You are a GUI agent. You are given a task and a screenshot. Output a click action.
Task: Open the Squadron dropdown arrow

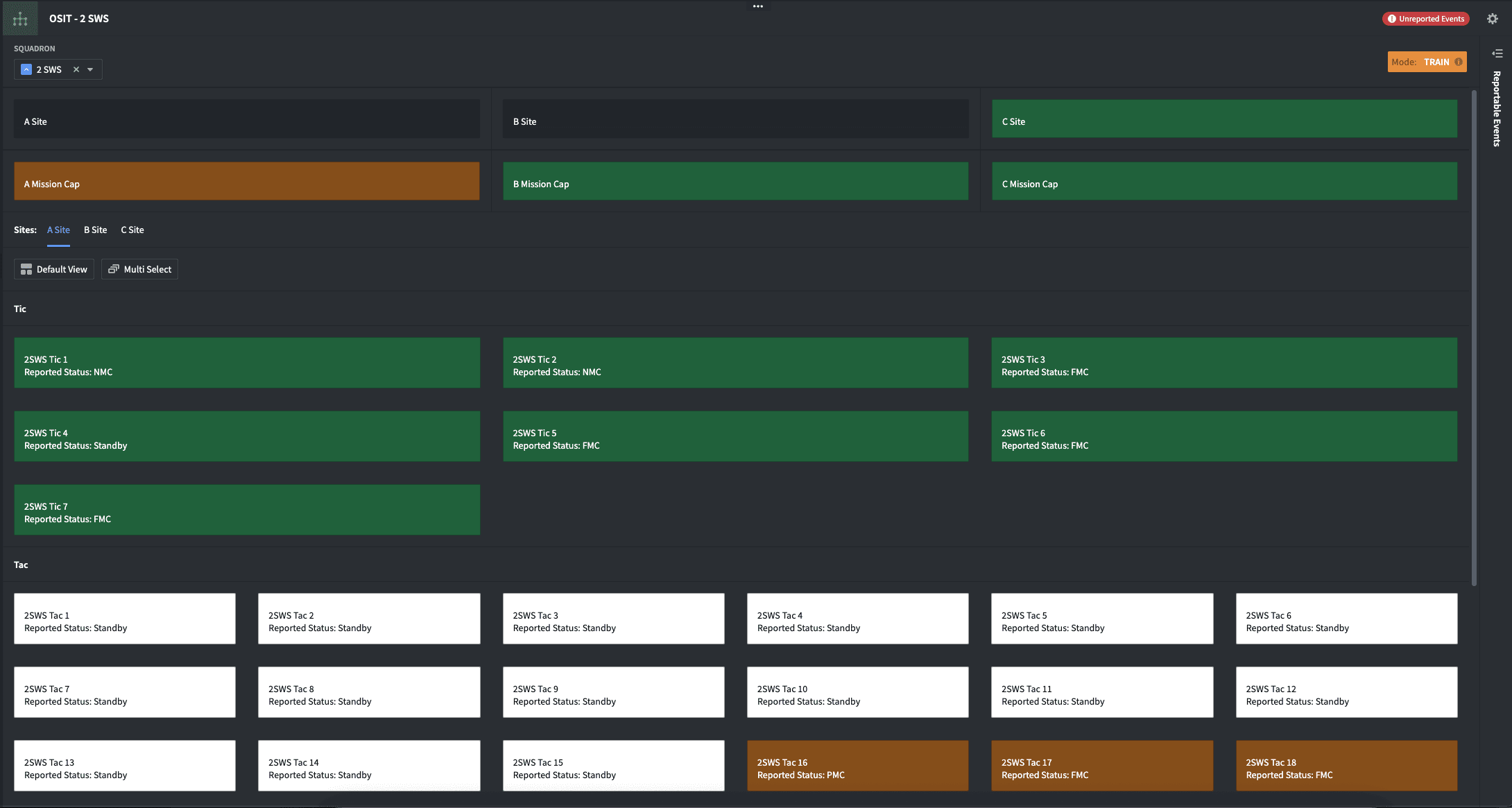90,69
